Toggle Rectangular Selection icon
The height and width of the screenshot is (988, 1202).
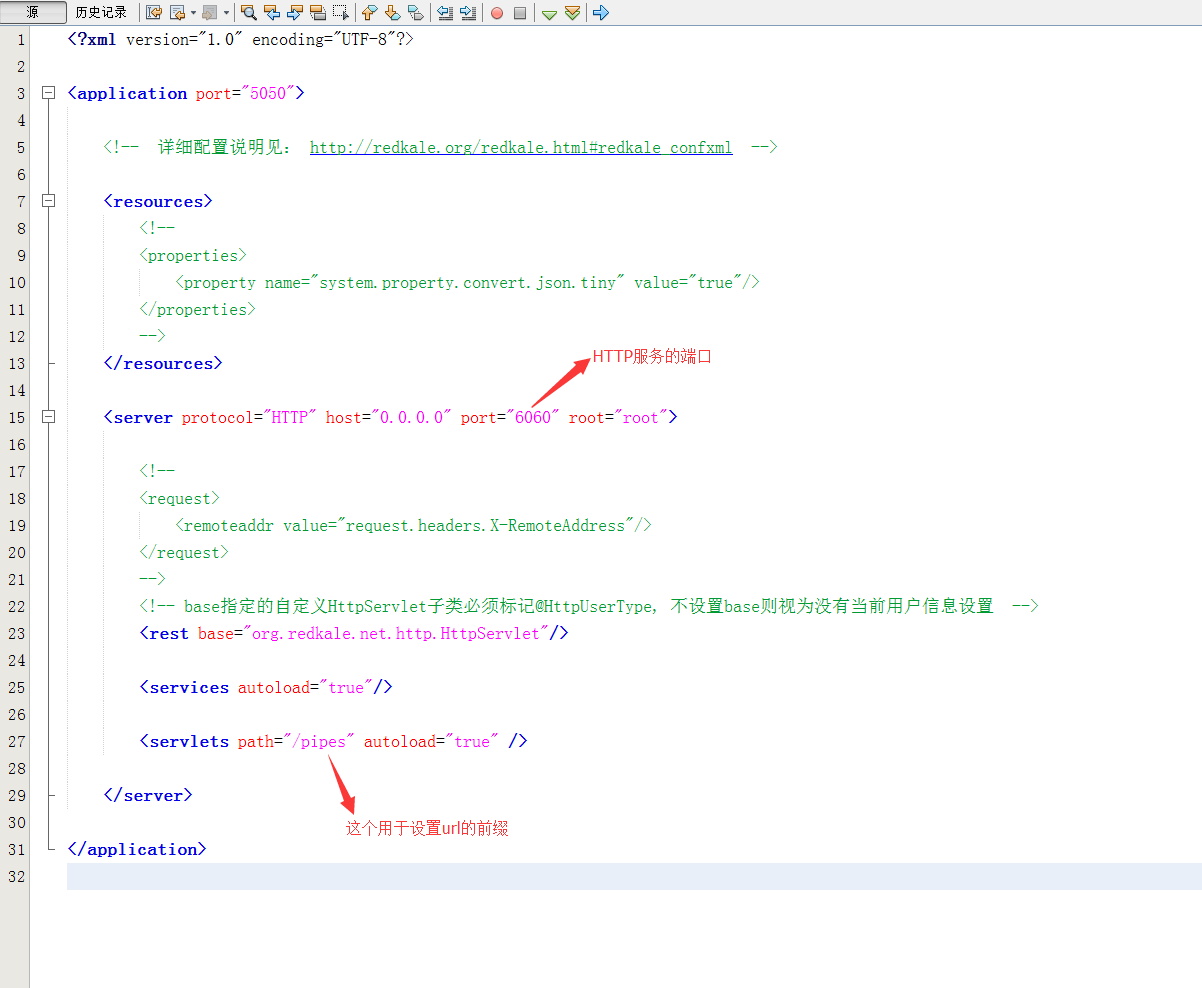pos(341,13)
